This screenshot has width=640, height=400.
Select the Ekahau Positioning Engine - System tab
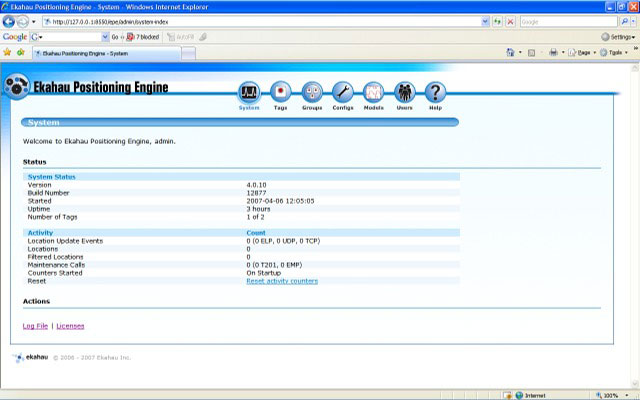tap(107, 53)
